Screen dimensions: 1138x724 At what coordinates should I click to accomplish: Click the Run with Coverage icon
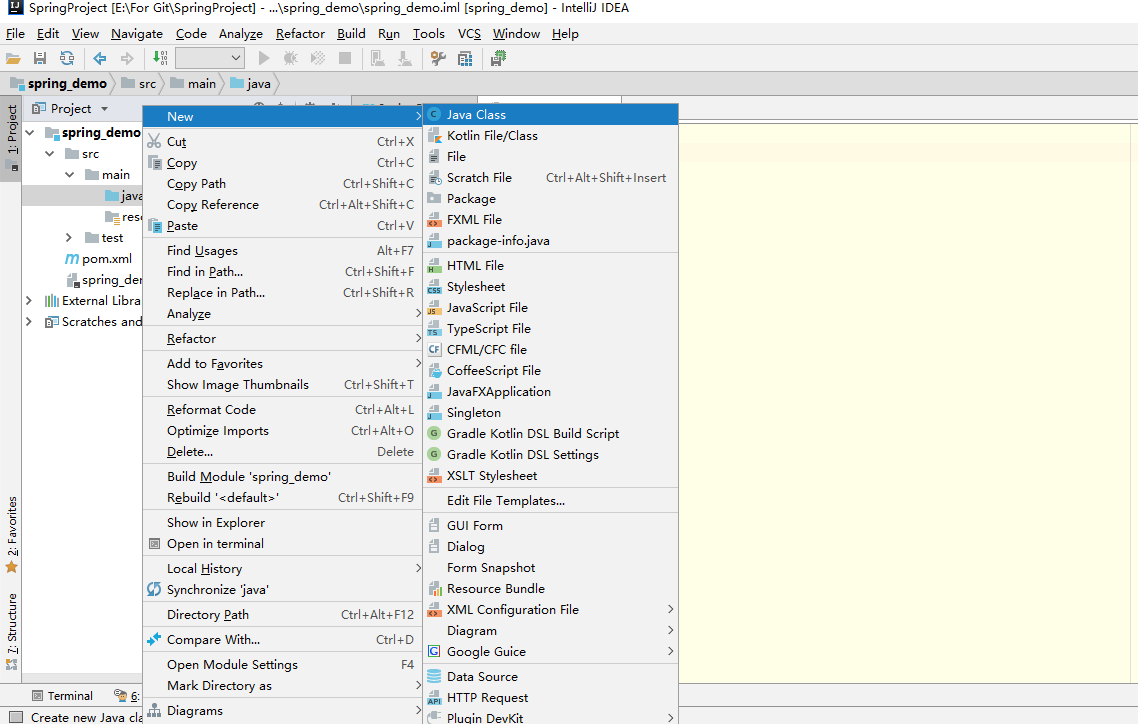[x=318, y=58]
